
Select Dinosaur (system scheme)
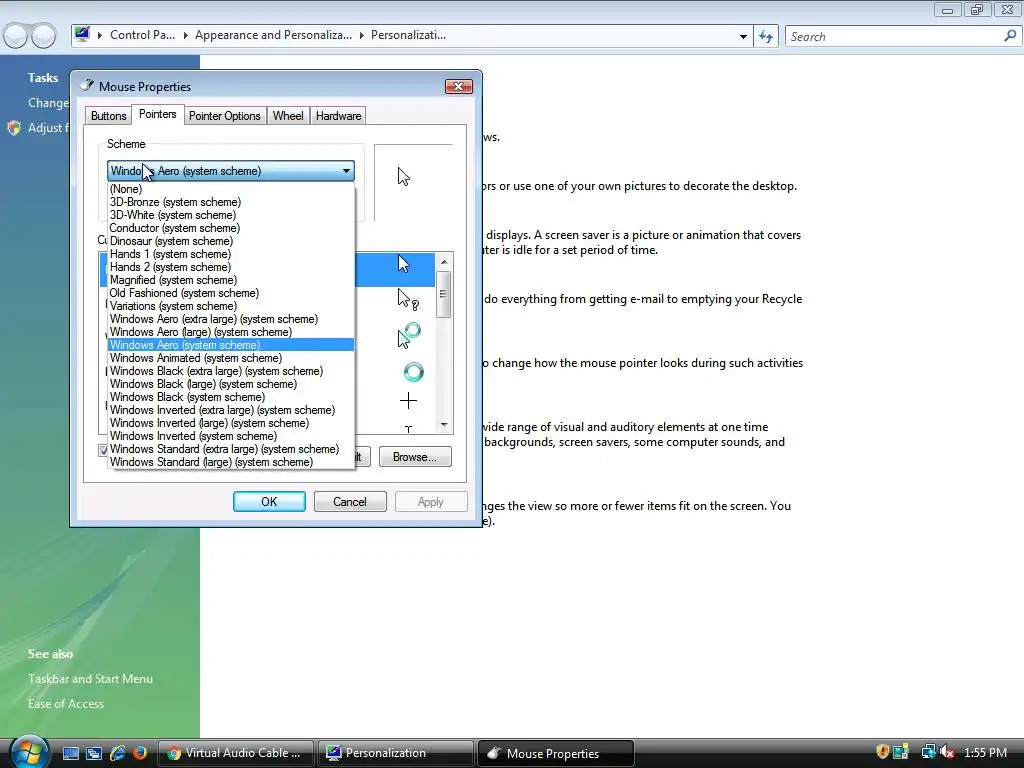[x=231, y=241]
